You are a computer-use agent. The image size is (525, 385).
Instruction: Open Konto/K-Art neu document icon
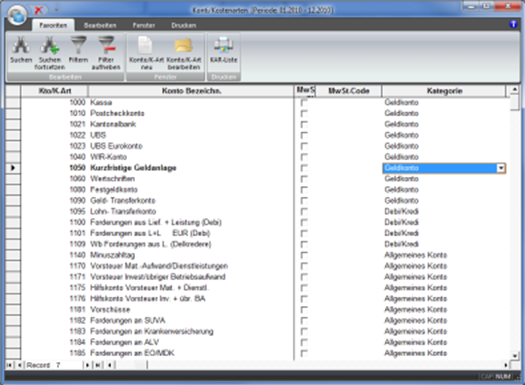point(146,45)
